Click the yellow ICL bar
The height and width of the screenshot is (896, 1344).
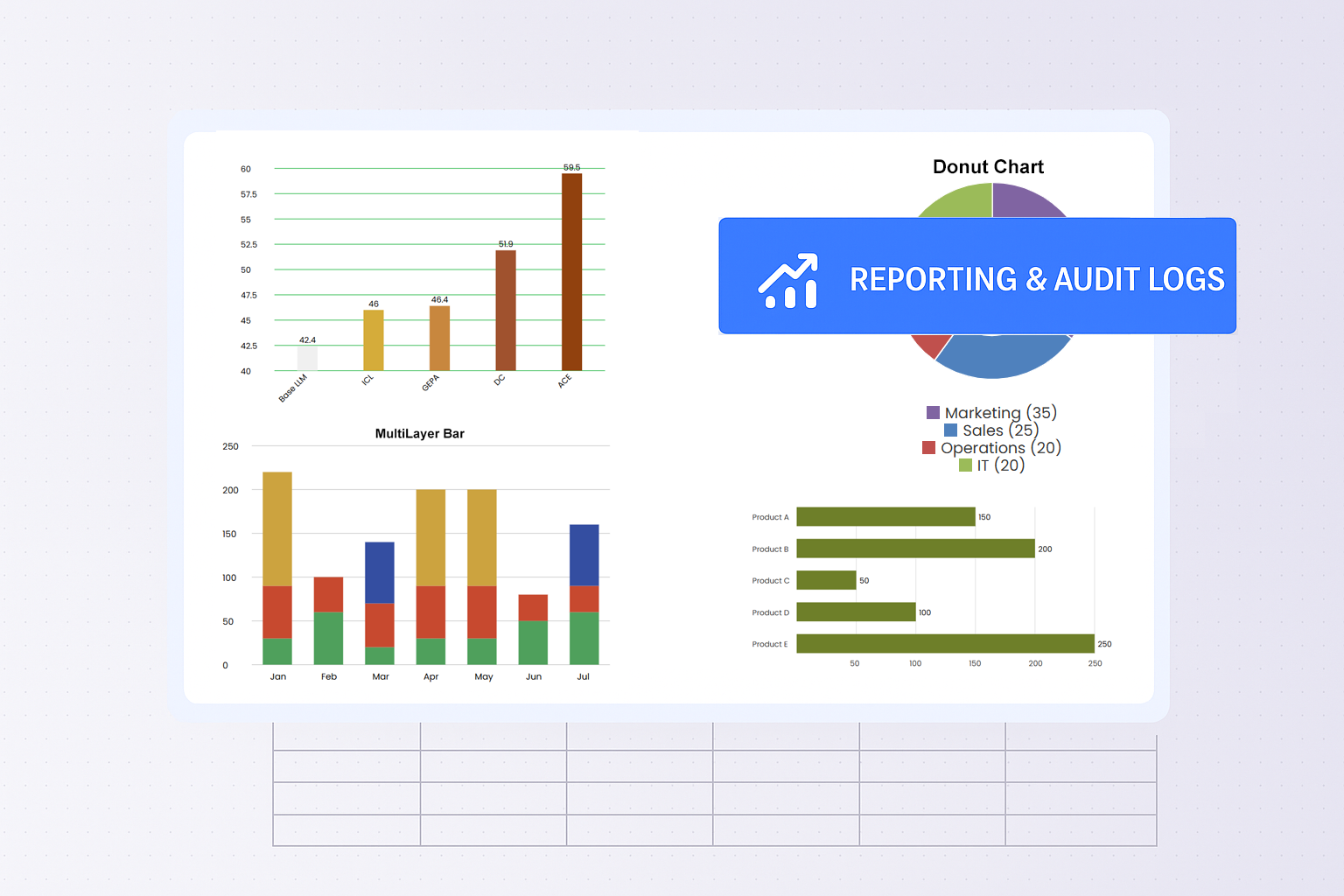tap(374, 339)
